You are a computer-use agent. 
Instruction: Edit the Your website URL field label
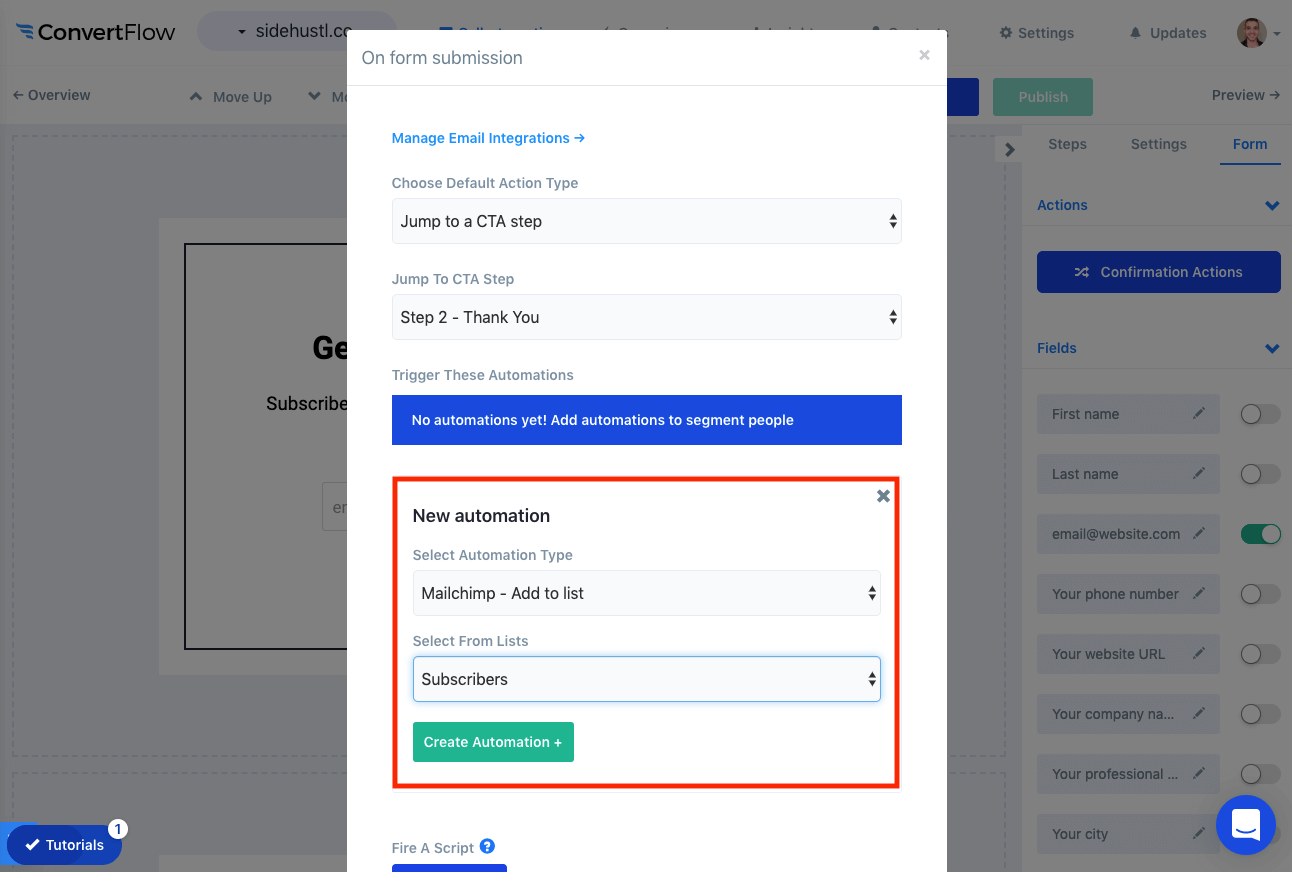pos(1199,654)
